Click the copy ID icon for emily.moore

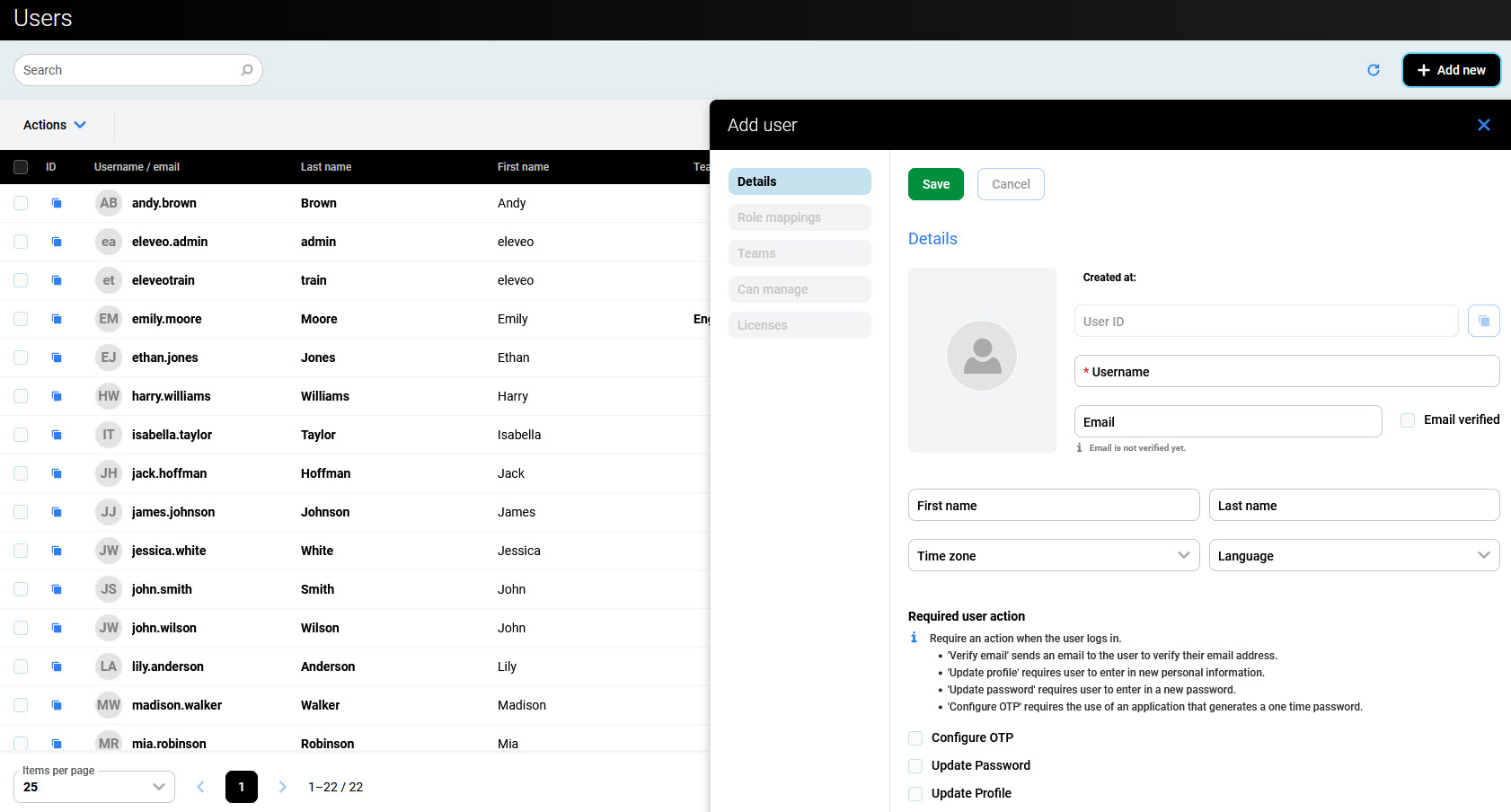(x=57, y=319)
